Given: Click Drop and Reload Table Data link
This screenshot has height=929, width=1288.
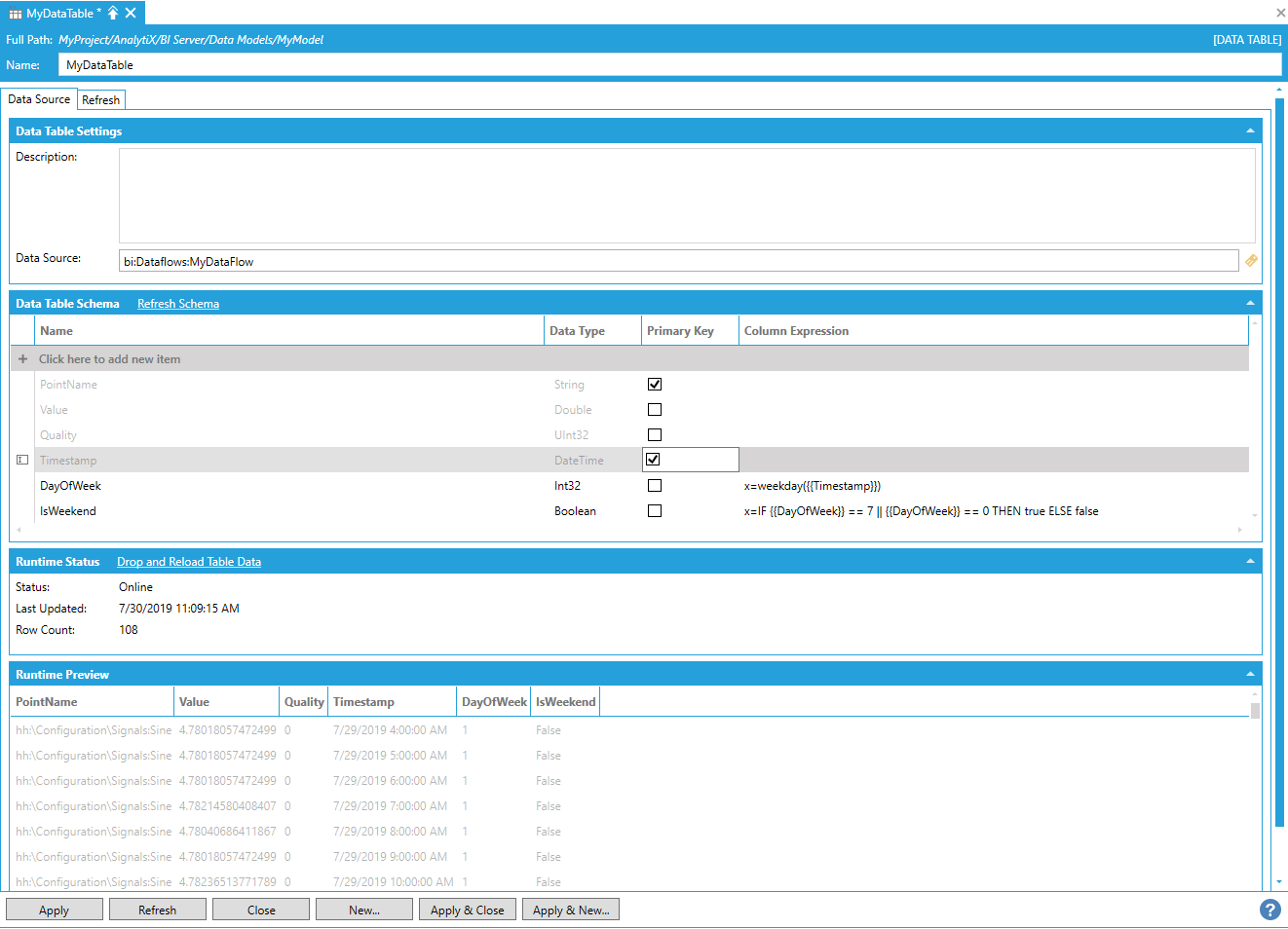Looking at the screenshot, I should (189, 562).
